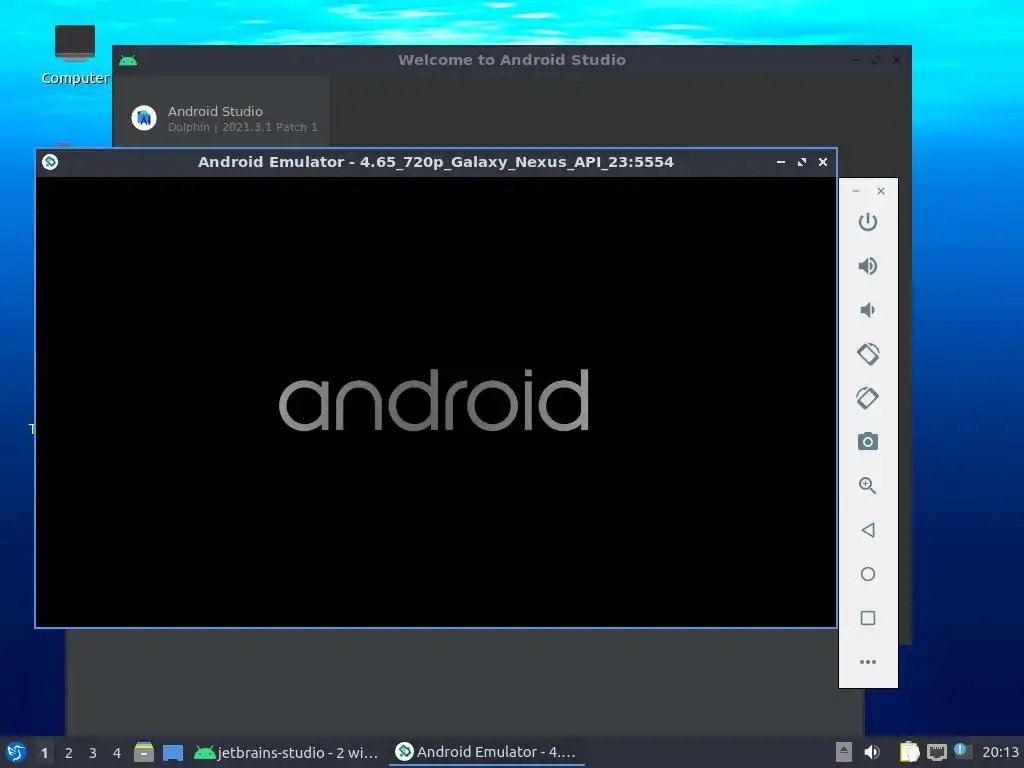Switch to workspace 4
1024x768 pixels.
coord(117,753)
